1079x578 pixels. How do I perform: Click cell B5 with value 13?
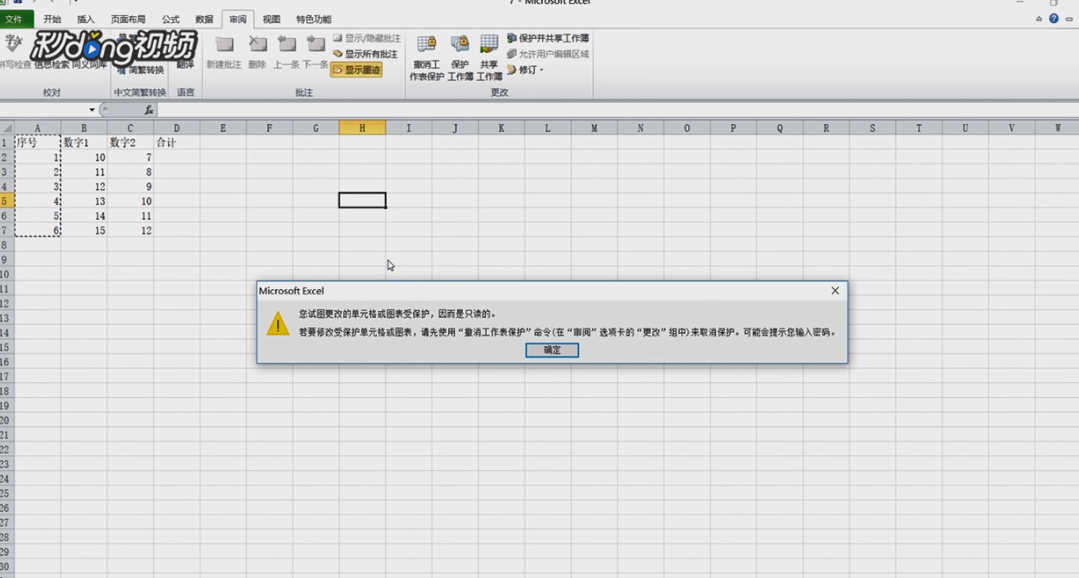pos(84,201)
